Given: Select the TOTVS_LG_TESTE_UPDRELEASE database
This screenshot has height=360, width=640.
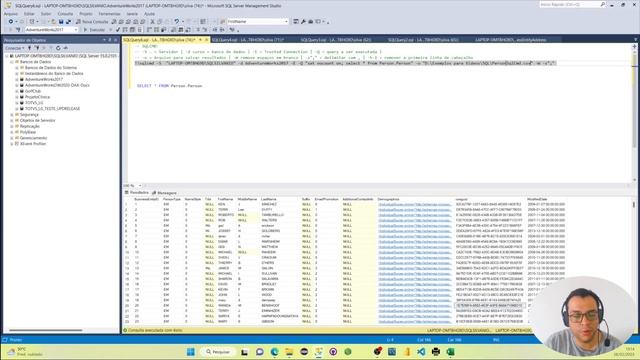Looking at the screenshot, I should 52,109.
